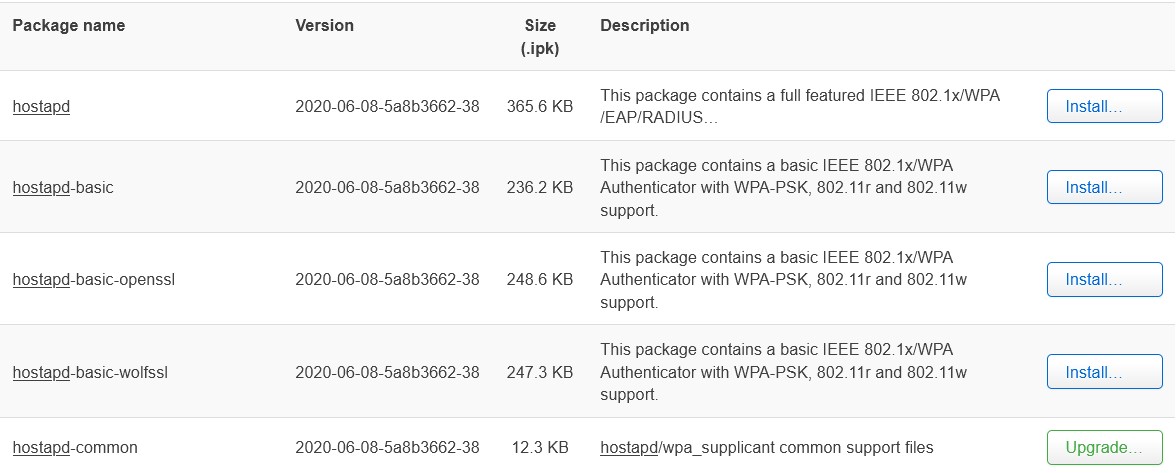The width and height of the screenshot is (1176, 473).
Task: Click the Size (.ipk) column header
Action: [540, 37]
